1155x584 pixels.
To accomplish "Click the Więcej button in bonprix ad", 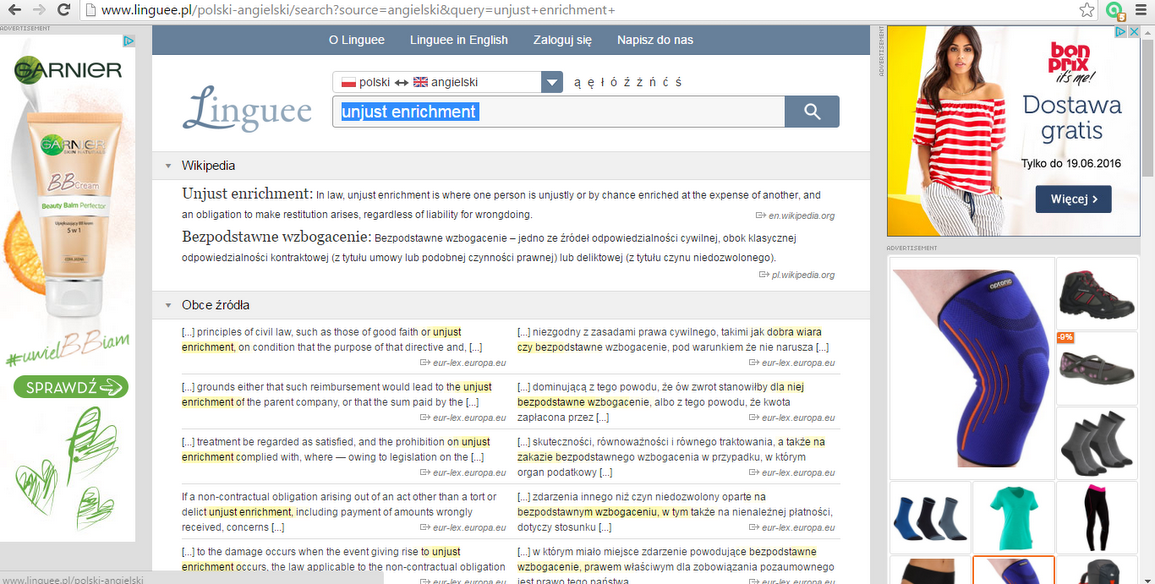I will (1073, 199).
